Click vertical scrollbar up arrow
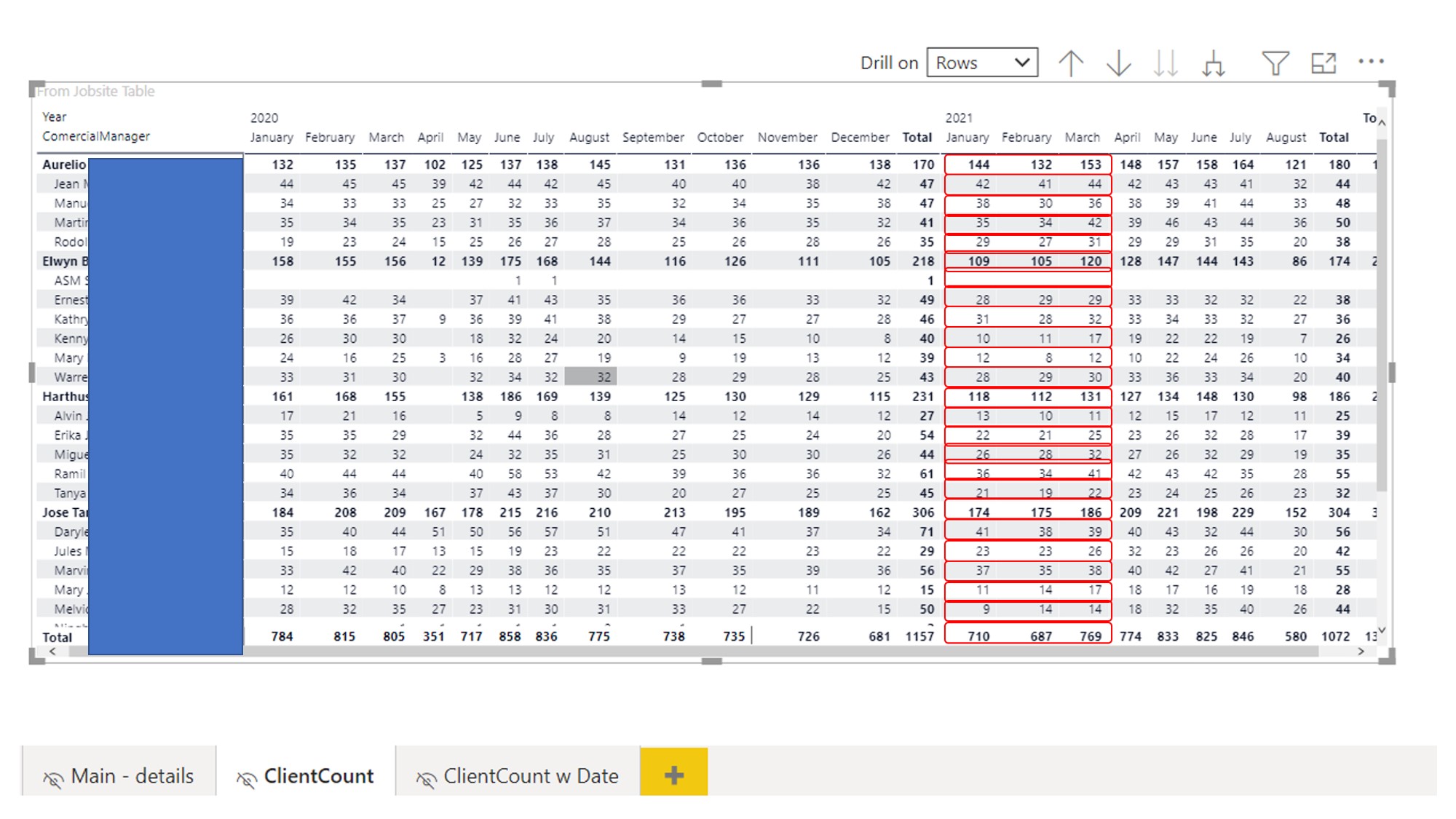 click(1382, 122)
